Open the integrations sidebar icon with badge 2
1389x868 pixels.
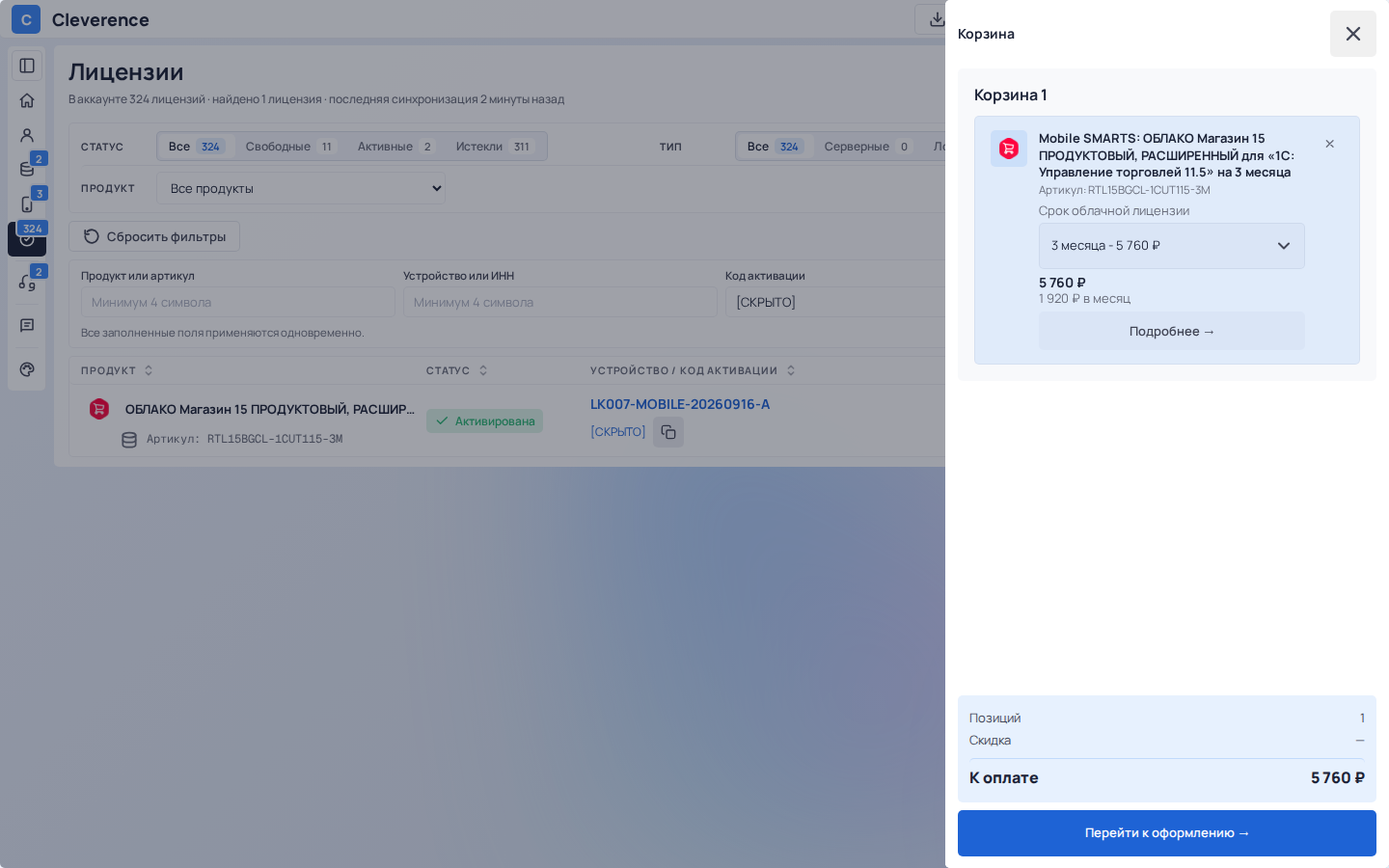click(27, 282)
